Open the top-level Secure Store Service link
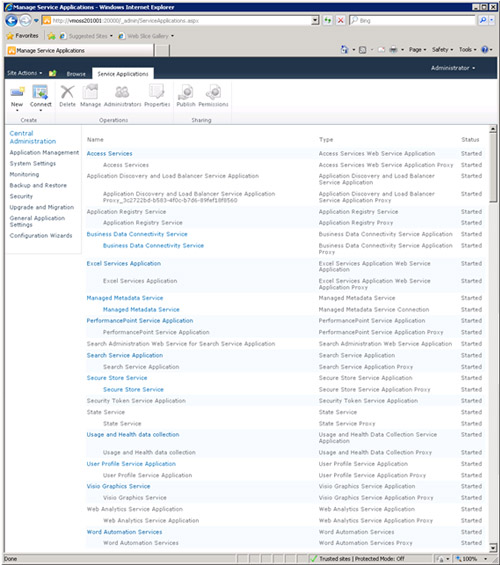Viewport: 500px width, 565px height. 117,378
